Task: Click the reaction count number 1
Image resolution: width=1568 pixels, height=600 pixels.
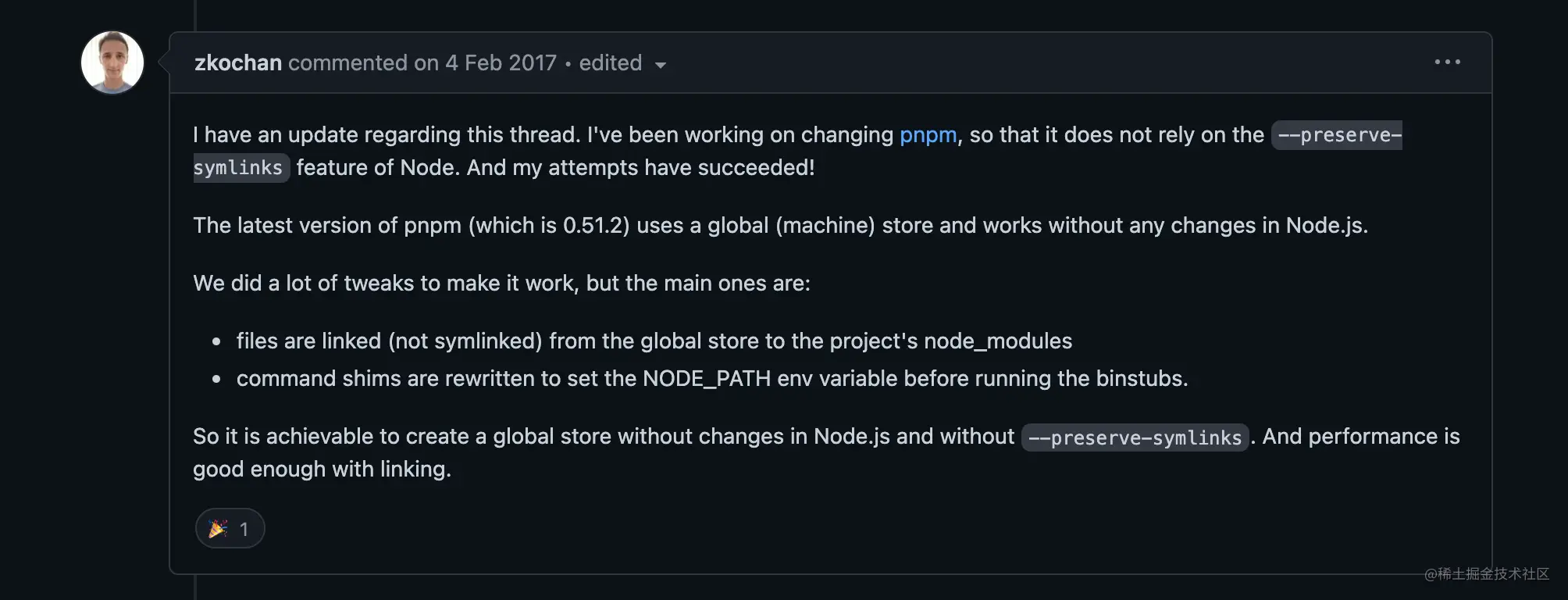Action: click(x=244, y=530)
